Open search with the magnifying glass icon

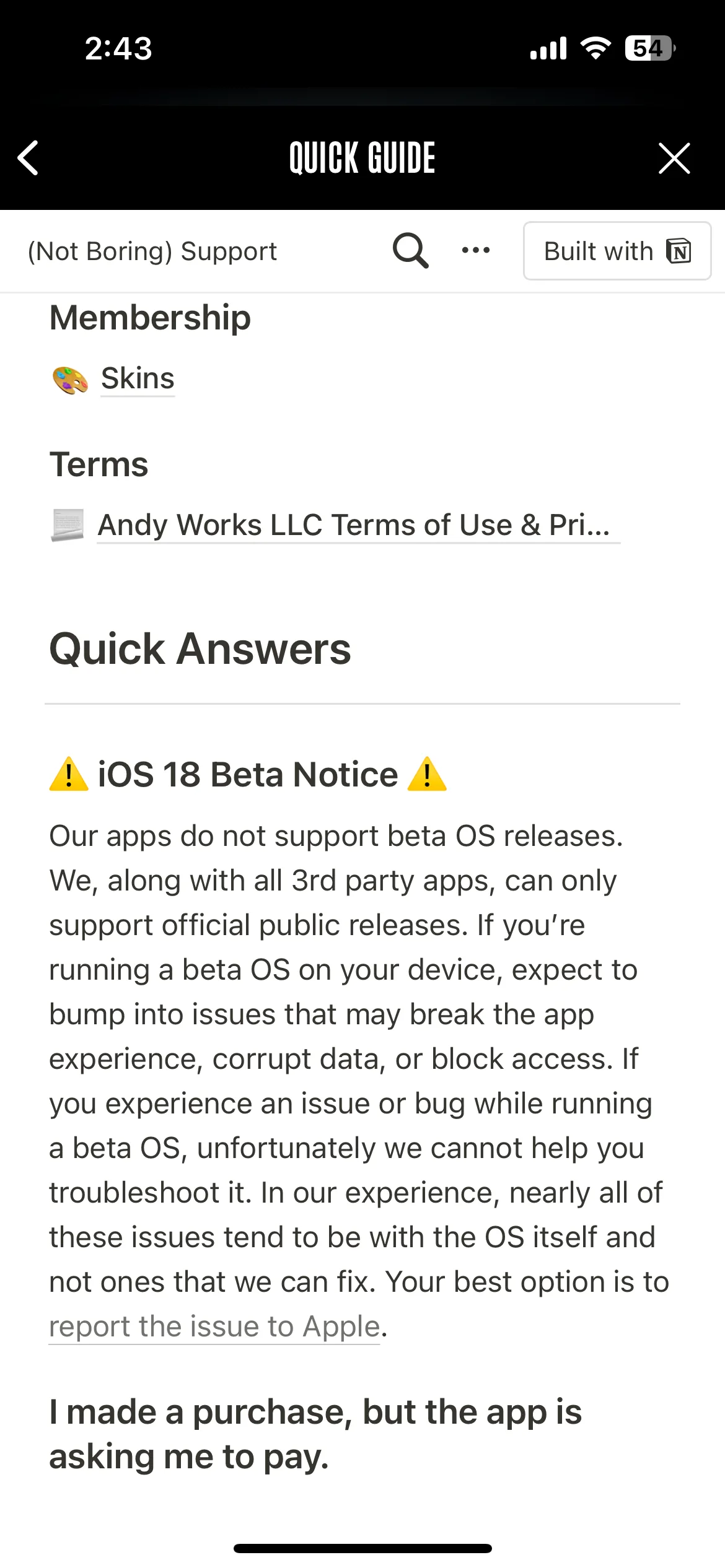coord(411,251)
